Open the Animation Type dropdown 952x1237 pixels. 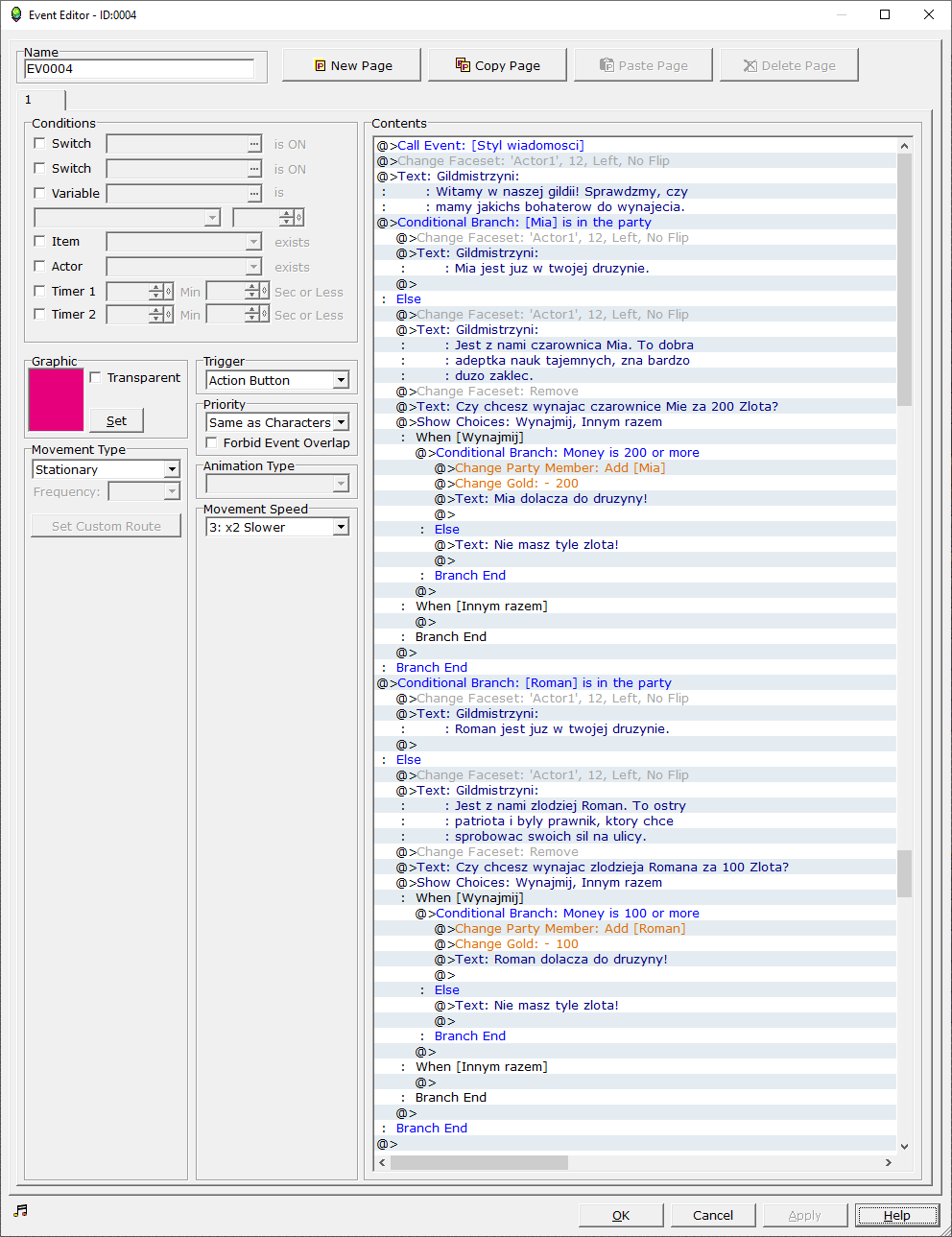pos(277,484)
